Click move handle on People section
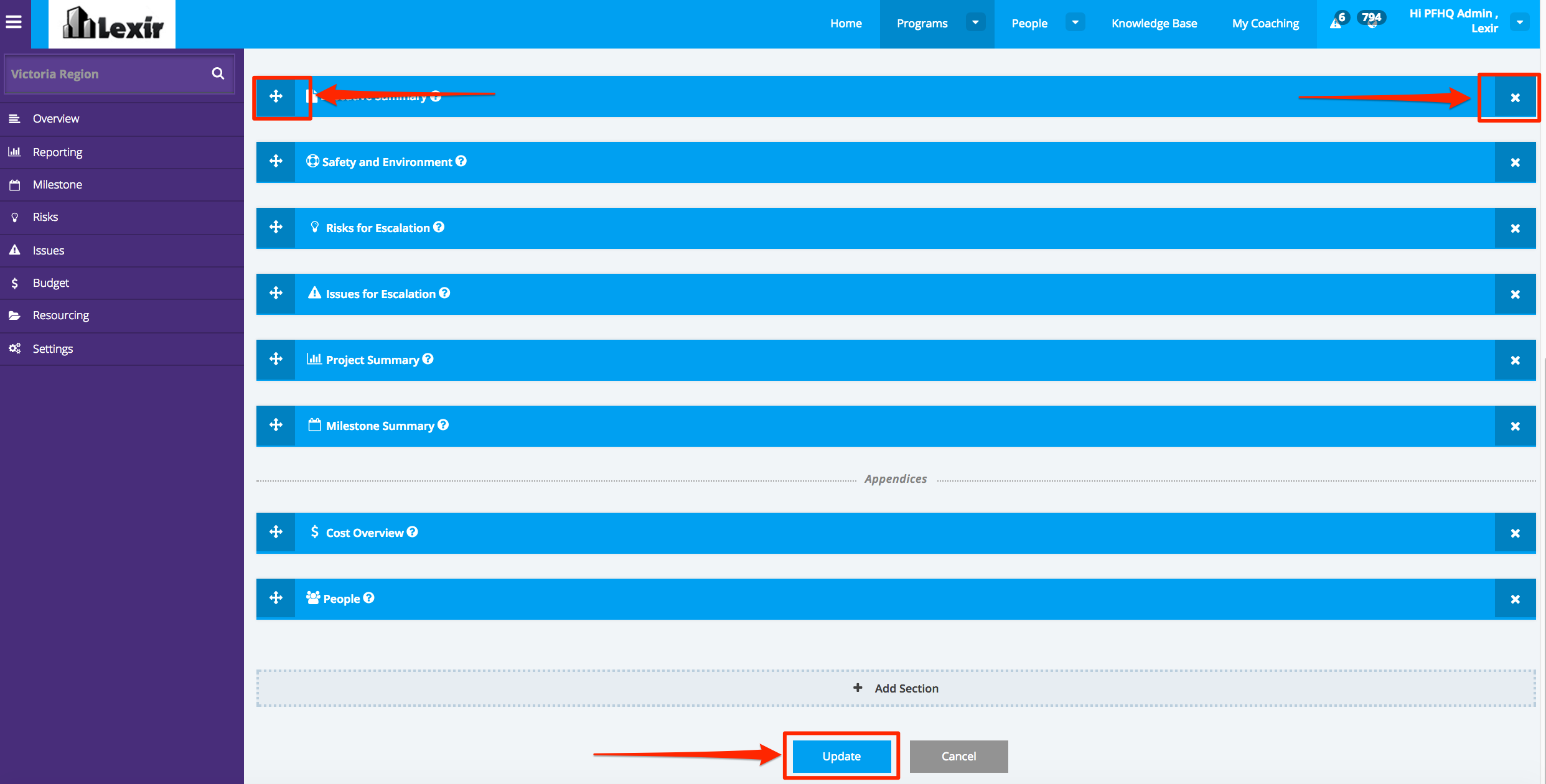Screen dimensions: 1546x784 click(276, 599)
